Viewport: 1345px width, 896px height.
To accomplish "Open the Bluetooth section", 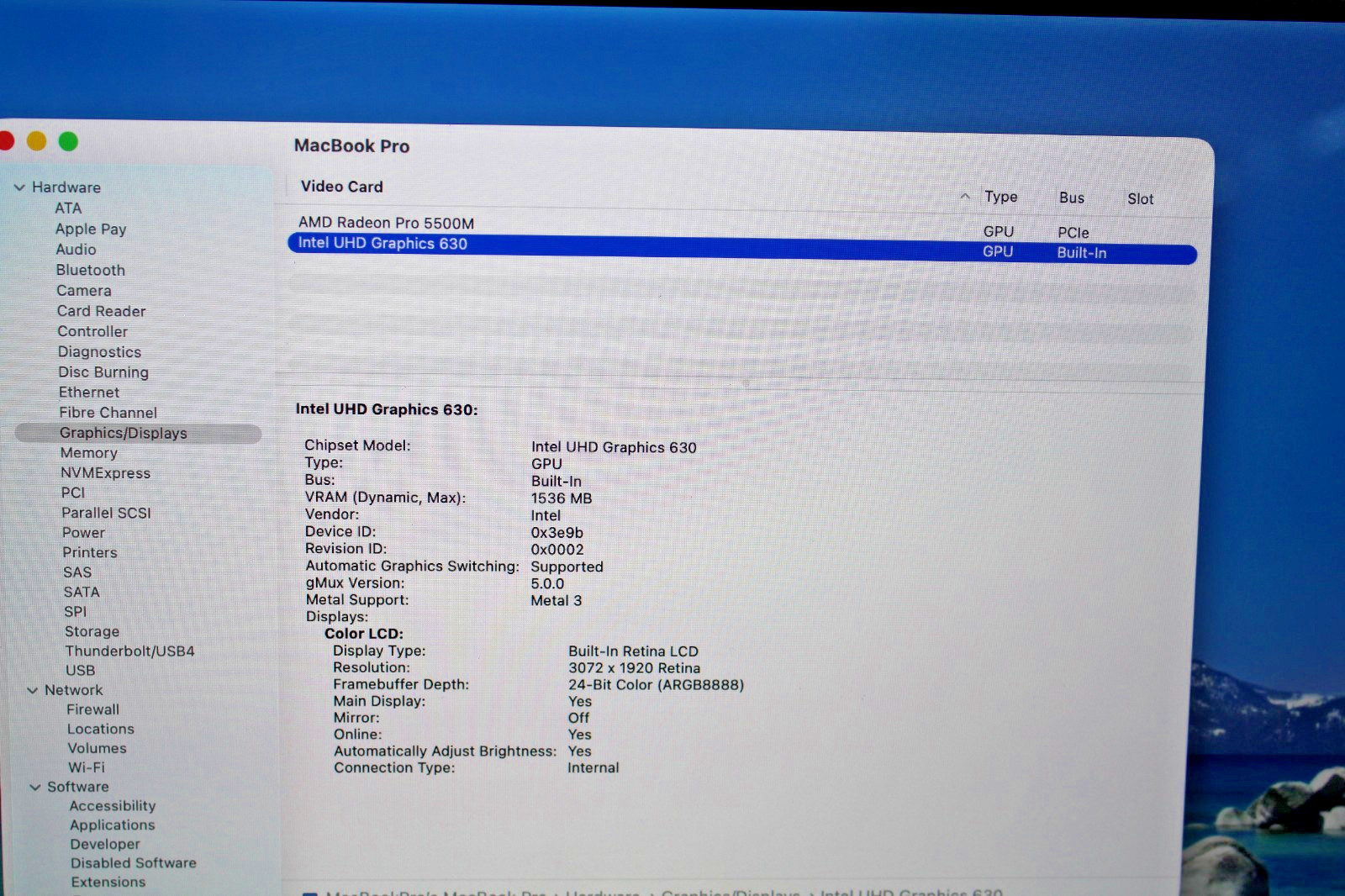I will [x=91, y=270].
